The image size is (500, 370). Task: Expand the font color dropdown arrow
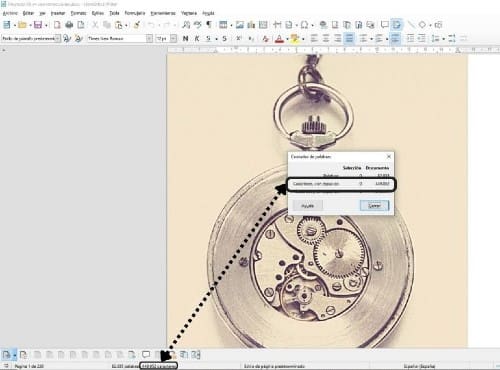(x=287, y=39)
